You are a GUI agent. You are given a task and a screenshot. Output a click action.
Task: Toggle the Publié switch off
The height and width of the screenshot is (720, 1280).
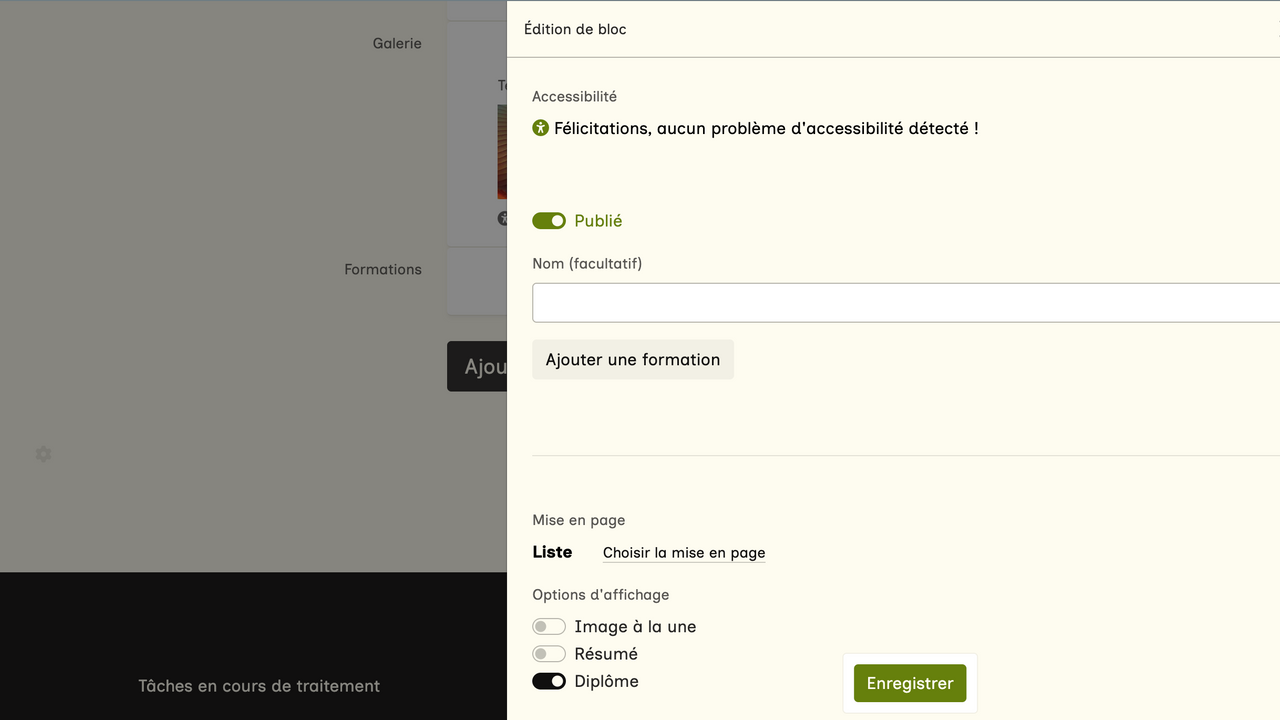coord(549,221)
